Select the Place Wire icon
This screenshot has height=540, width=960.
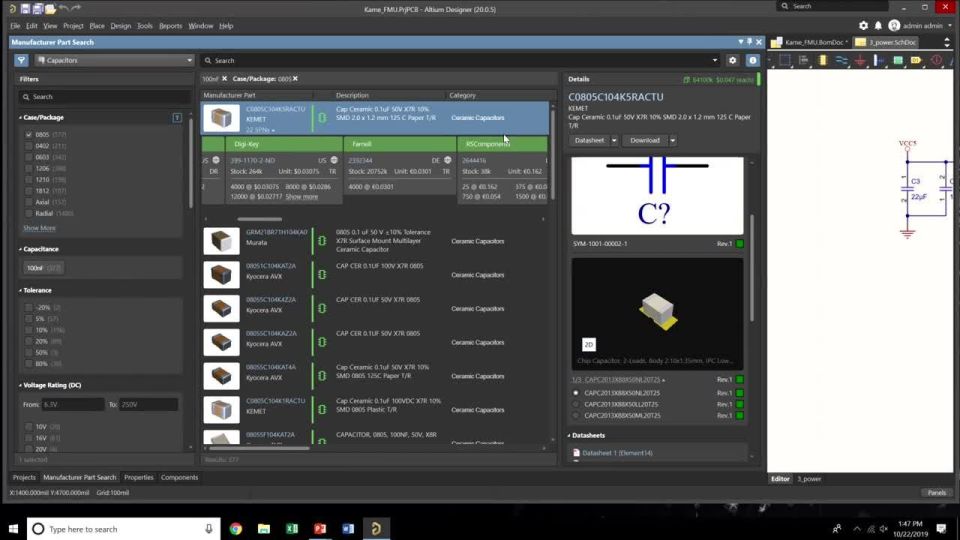click(842, 60)
